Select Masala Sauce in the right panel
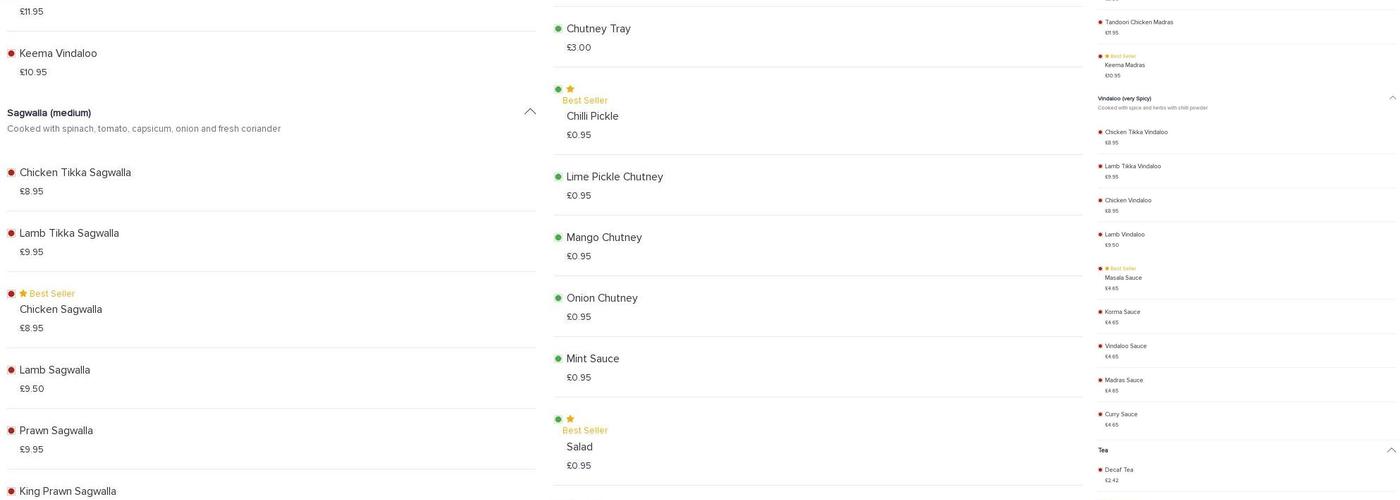Viewport: 1400px width, 500px height. coord(1123,278)
